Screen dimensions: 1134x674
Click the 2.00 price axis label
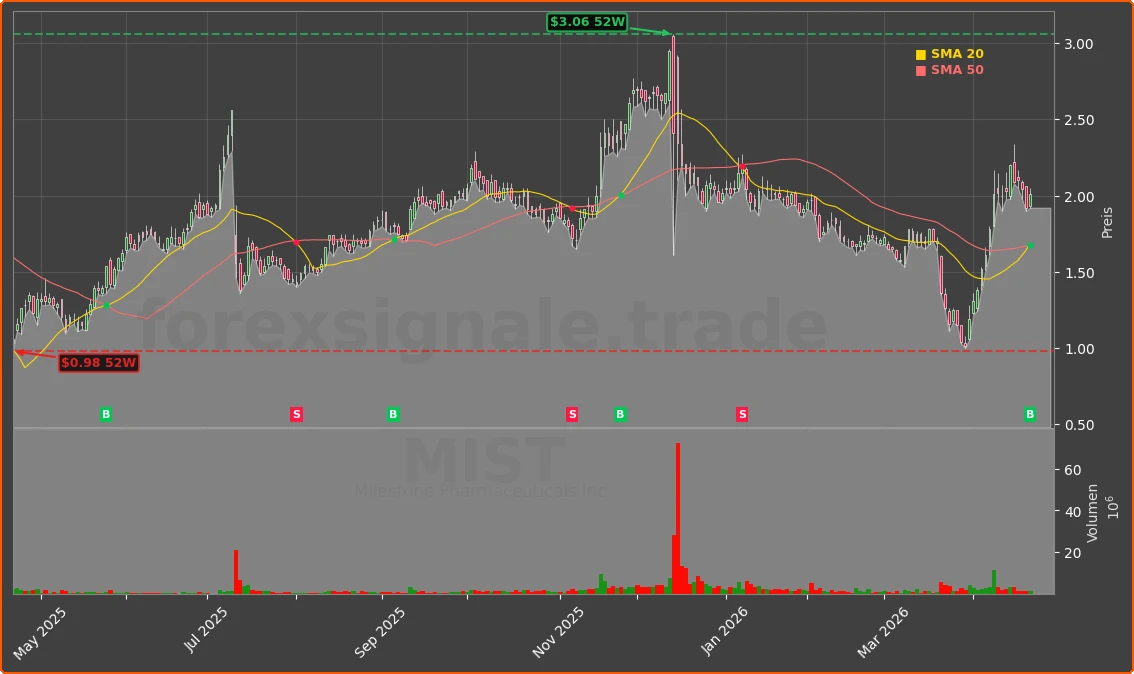click(x=1078, y=197)
